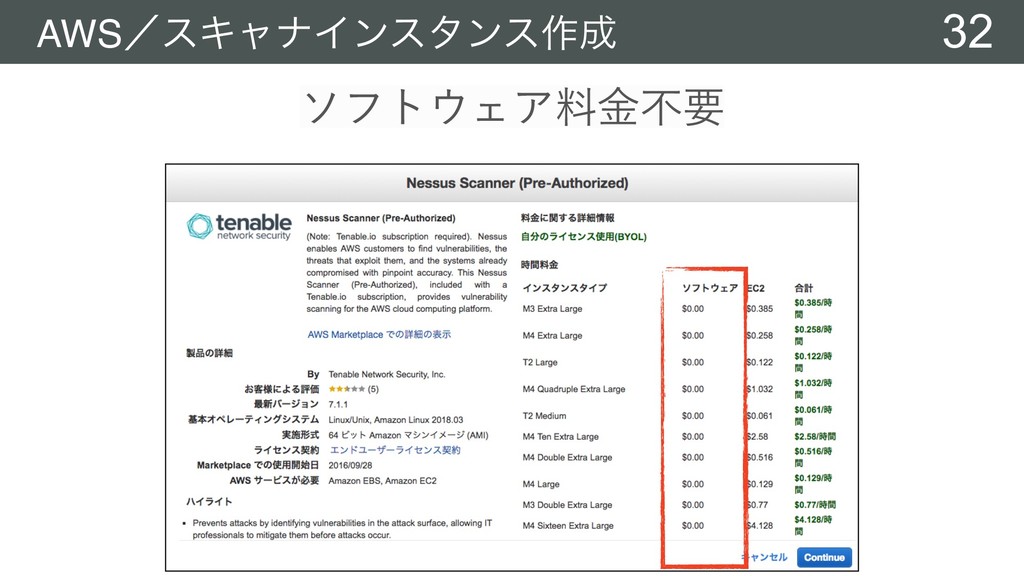Screen dimensions: 1024x576
Task: Click the ソフトウェア column header
Action: (710, 288)
